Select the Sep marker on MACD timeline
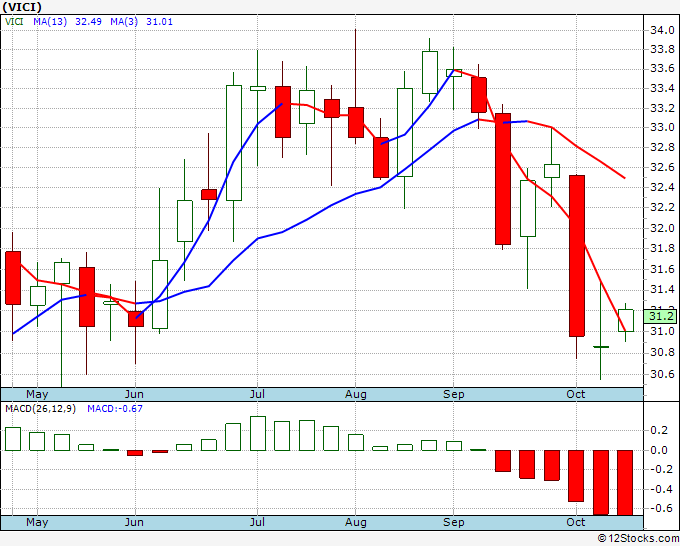680x546 pixels. [x=454, y=522]
